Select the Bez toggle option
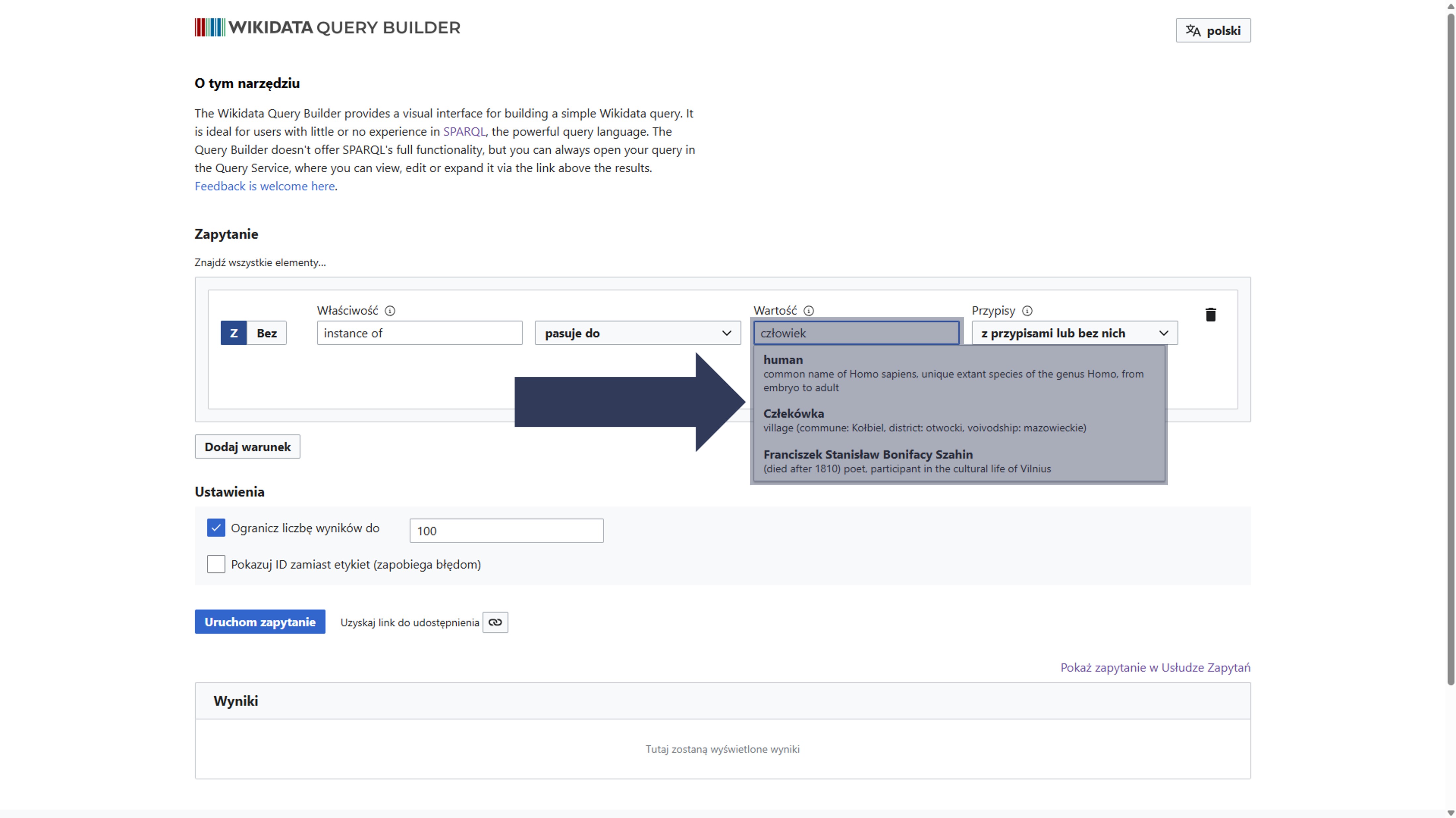 coord(267,333)
